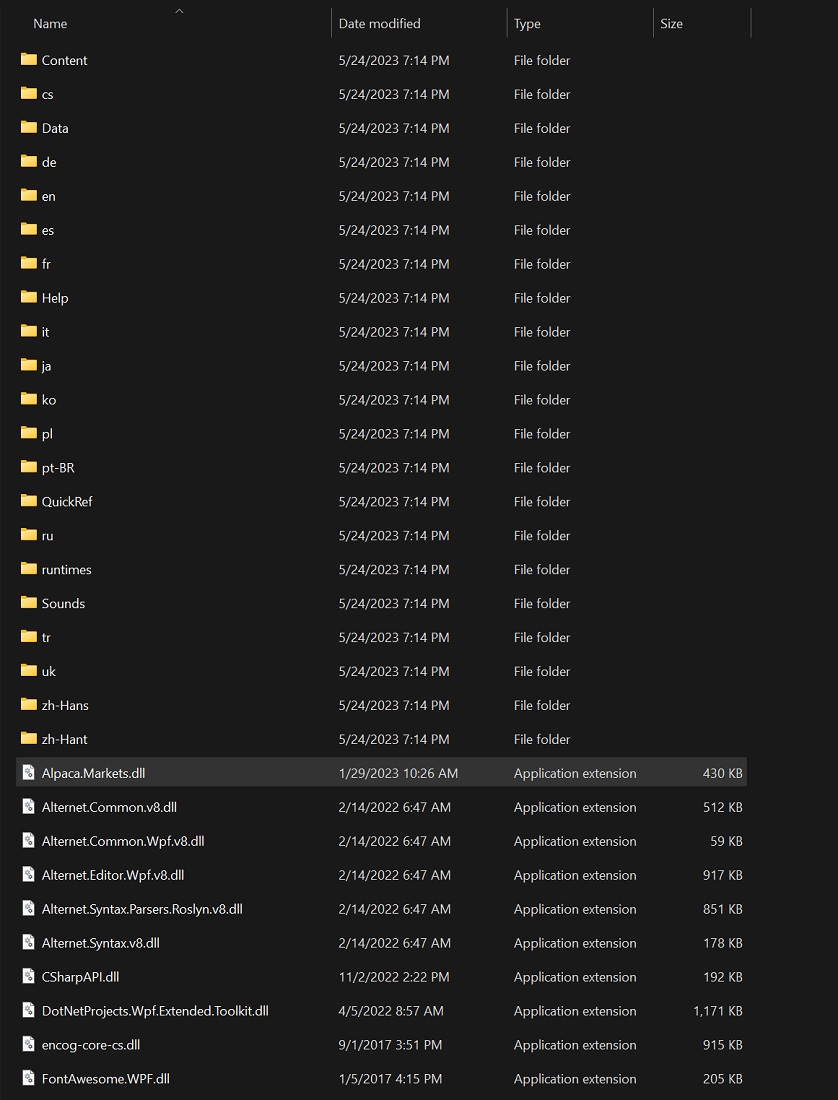
Task: Click the 4/5/2022 8:57 AM date
Action: click(x=391, y=1011)
